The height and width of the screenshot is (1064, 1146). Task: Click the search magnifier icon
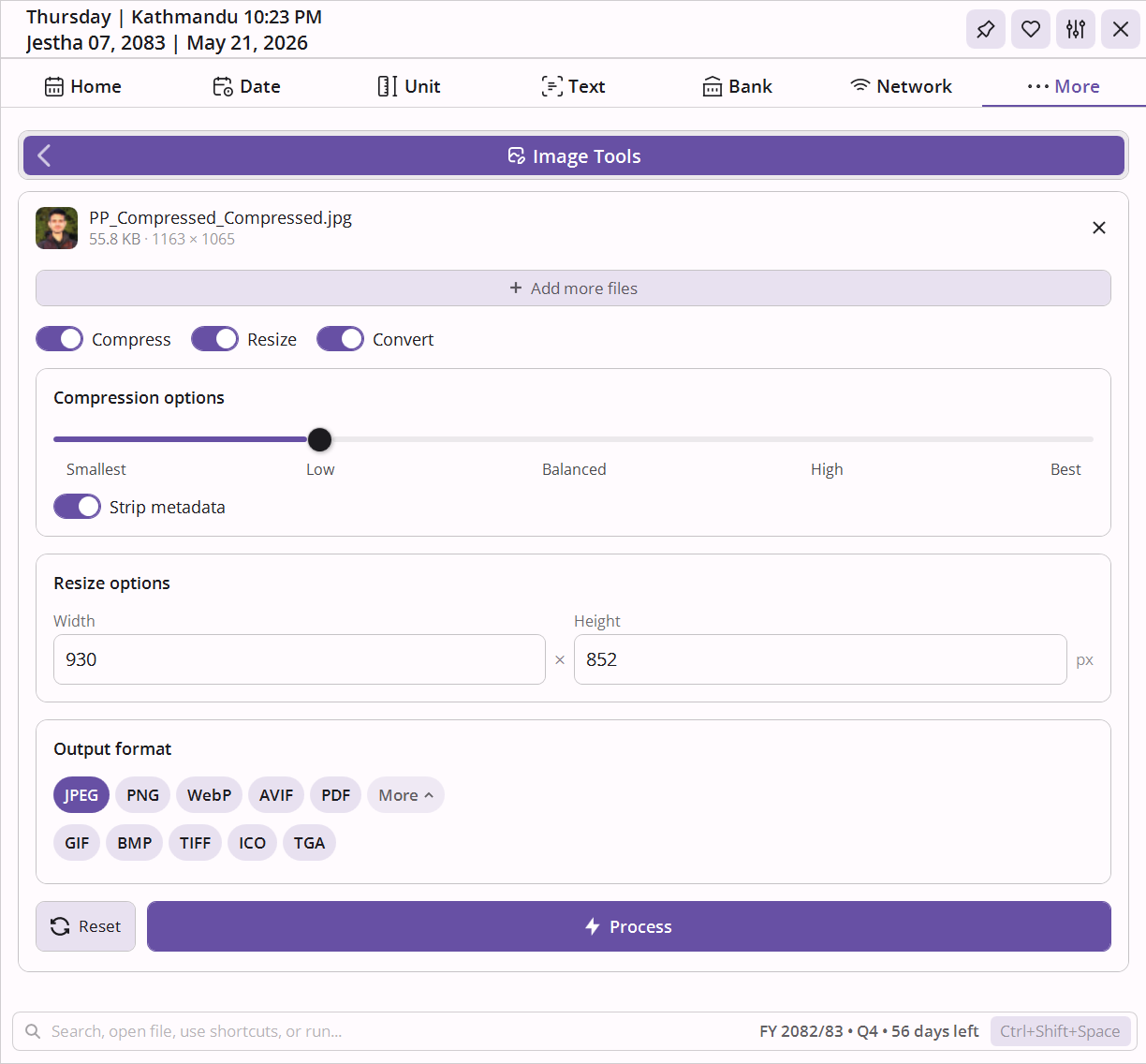pos(33,1031)
